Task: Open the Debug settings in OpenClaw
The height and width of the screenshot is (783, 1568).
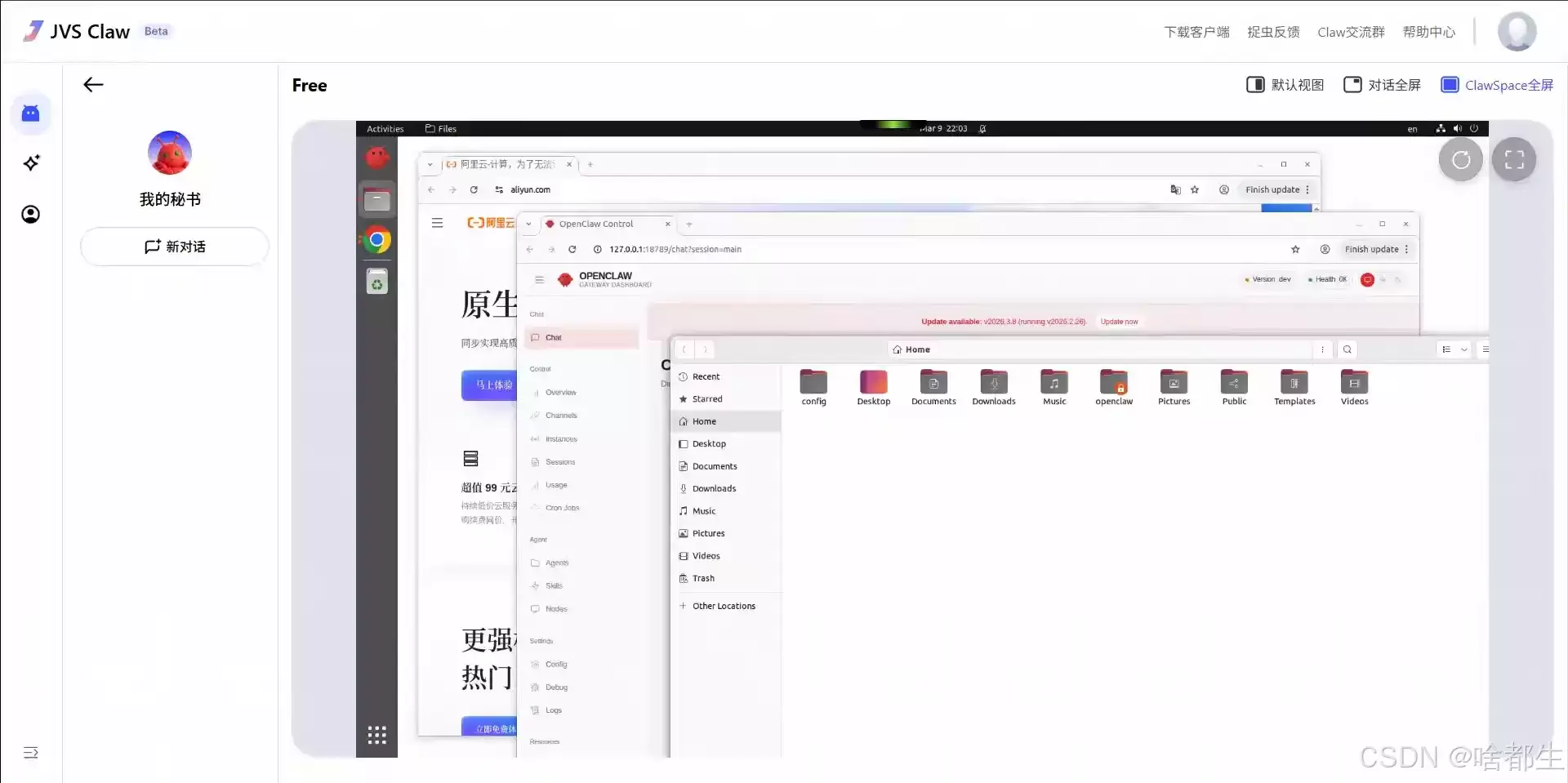Action: pos(556,687)
